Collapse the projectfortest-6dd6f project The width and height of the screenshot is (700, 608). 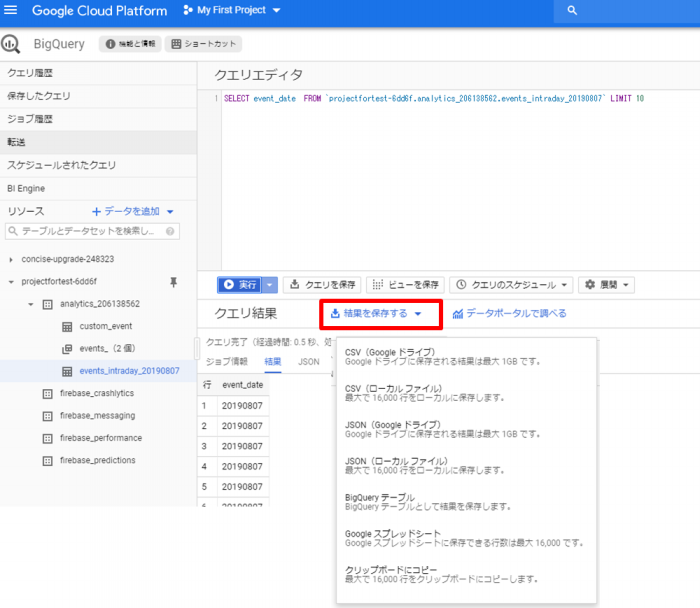11,282
